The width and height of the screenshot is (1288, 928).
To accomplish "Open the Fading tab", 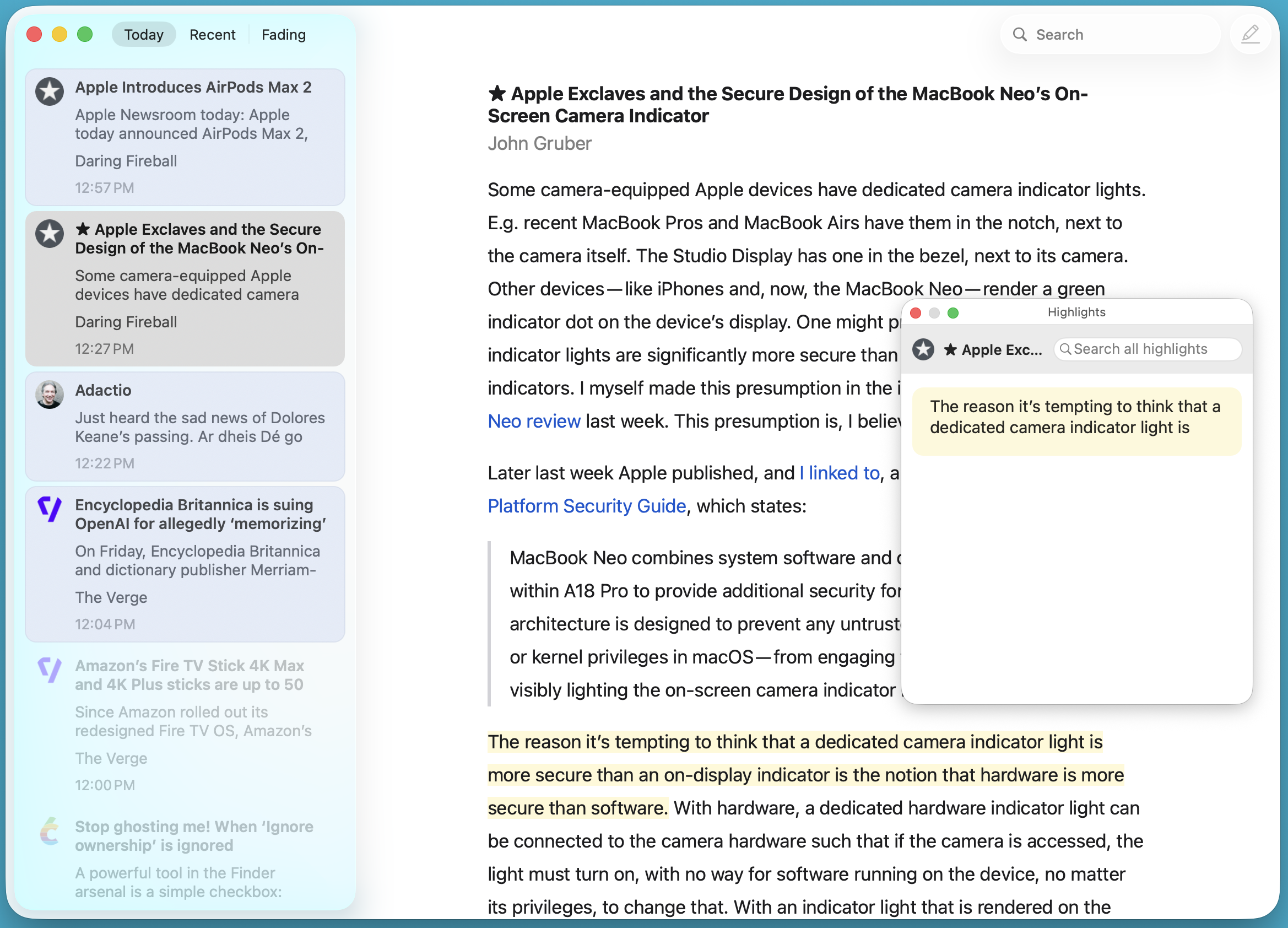I will click(x=283, y=35).
